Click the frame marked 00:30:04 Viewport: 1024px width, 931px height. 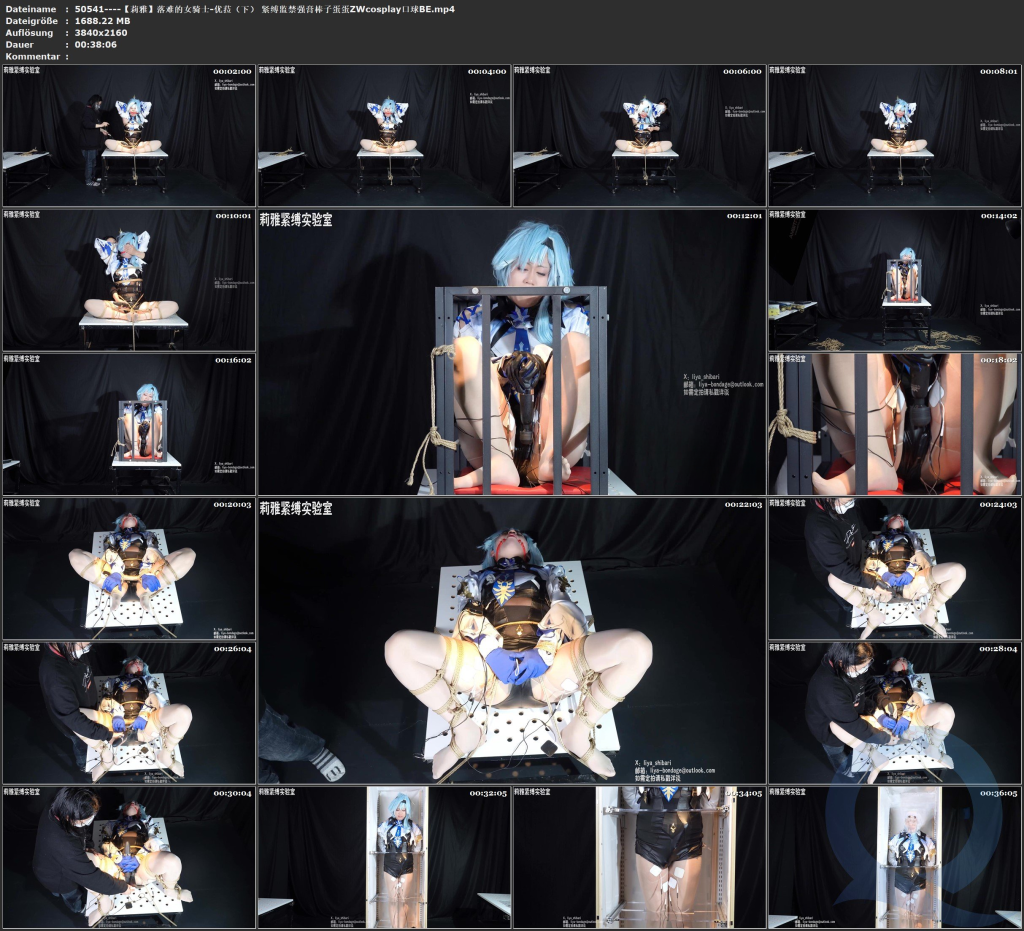pos(129,857)
